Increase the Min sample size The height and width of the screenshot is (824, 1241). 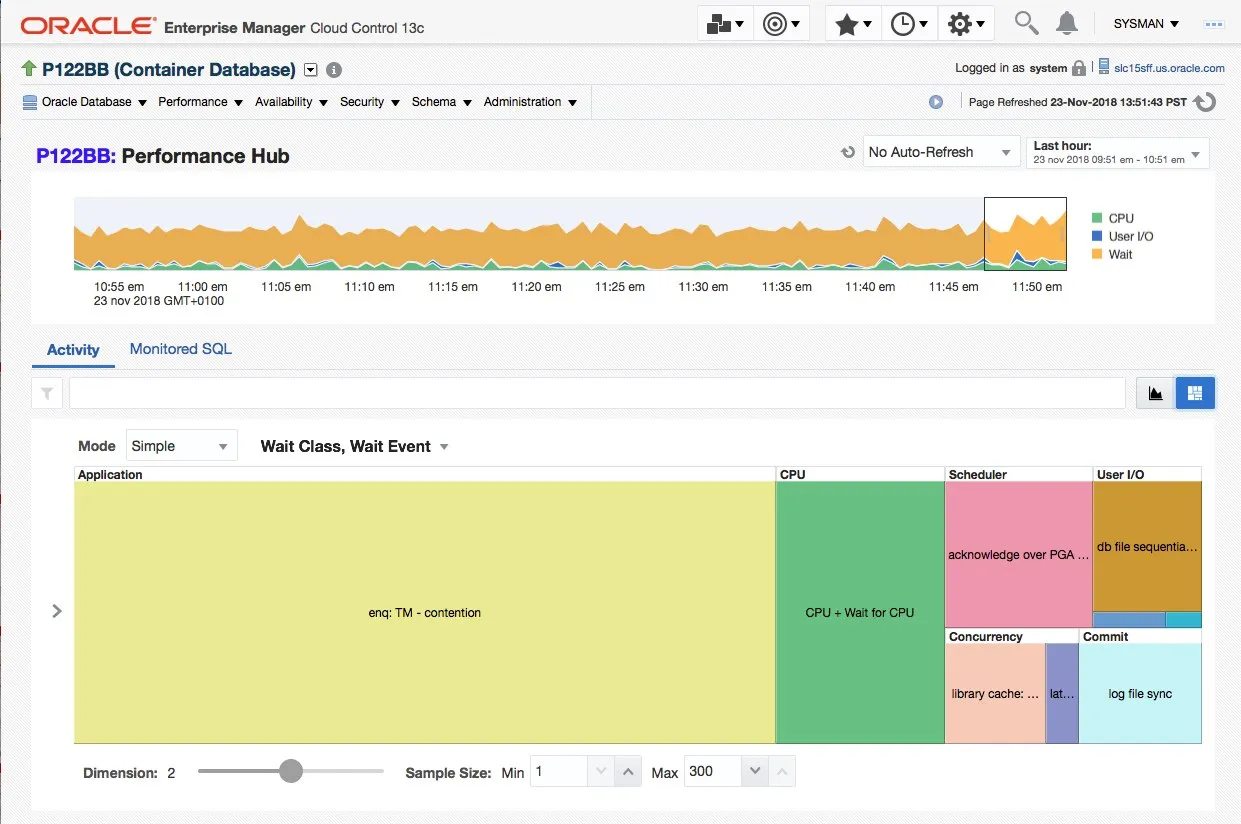(627, 771)
